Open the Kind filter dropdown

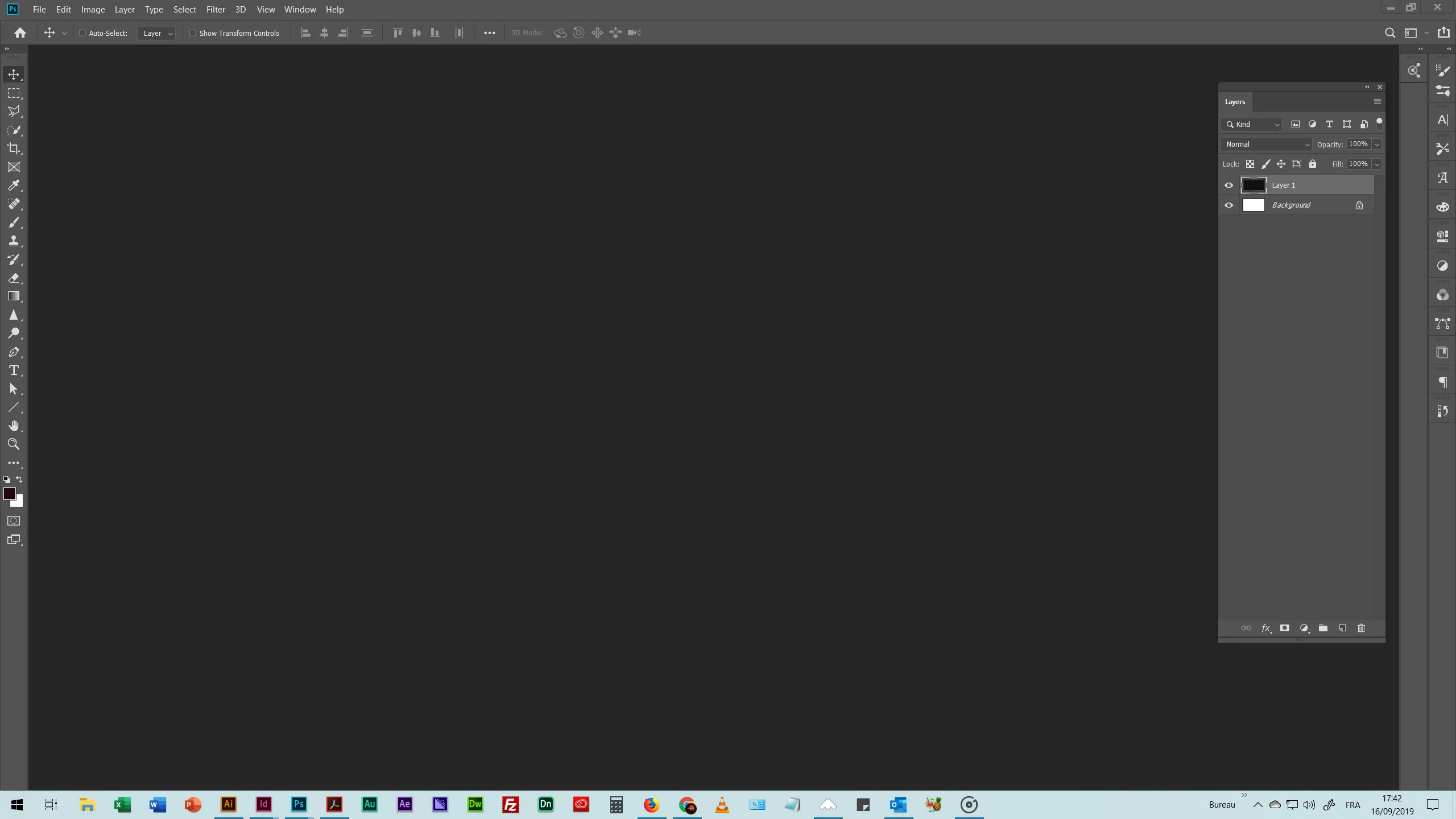[x=1252, y=125]
